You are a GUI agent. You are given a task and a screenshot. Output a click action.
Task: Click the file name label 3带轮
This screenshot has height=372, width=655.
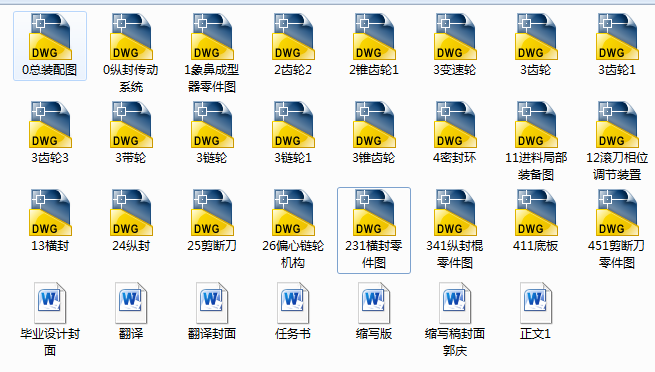[131, 158]
